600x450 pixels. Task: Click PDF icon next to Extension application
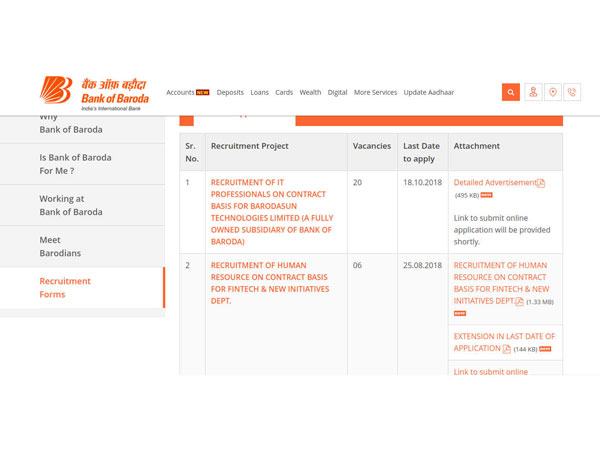click(507, 349)
